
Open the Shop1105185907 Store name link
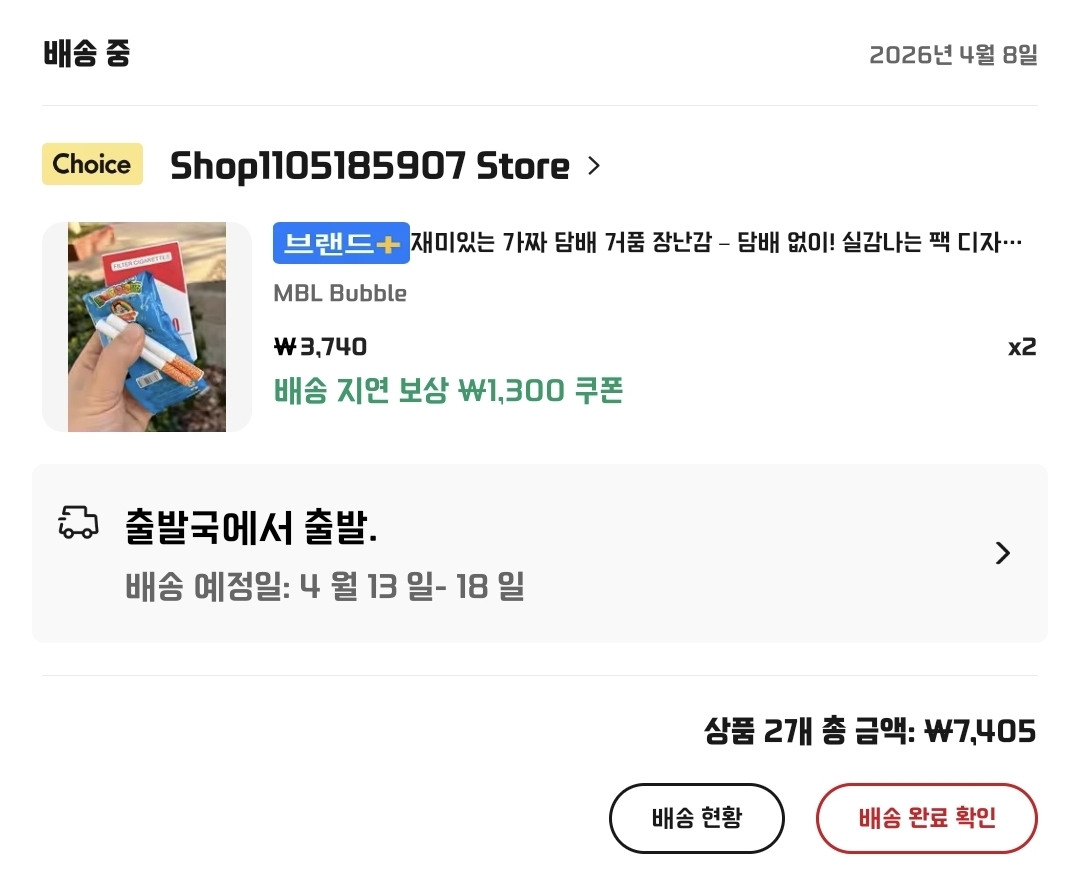(369, 166)
